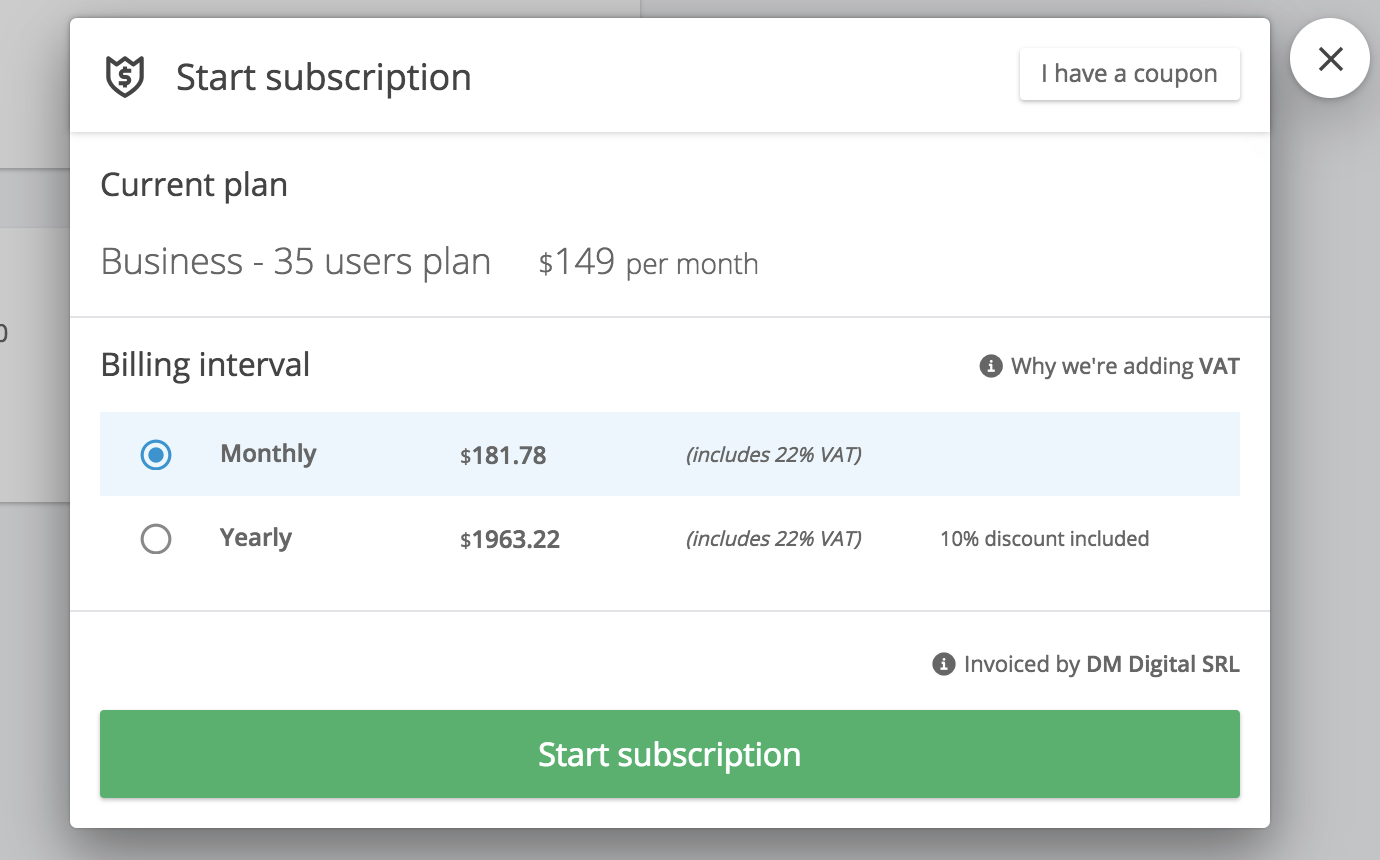Screen dimensions: 1380x860
Task: Close the subscription dialog with X
Action: (1329, 60)
